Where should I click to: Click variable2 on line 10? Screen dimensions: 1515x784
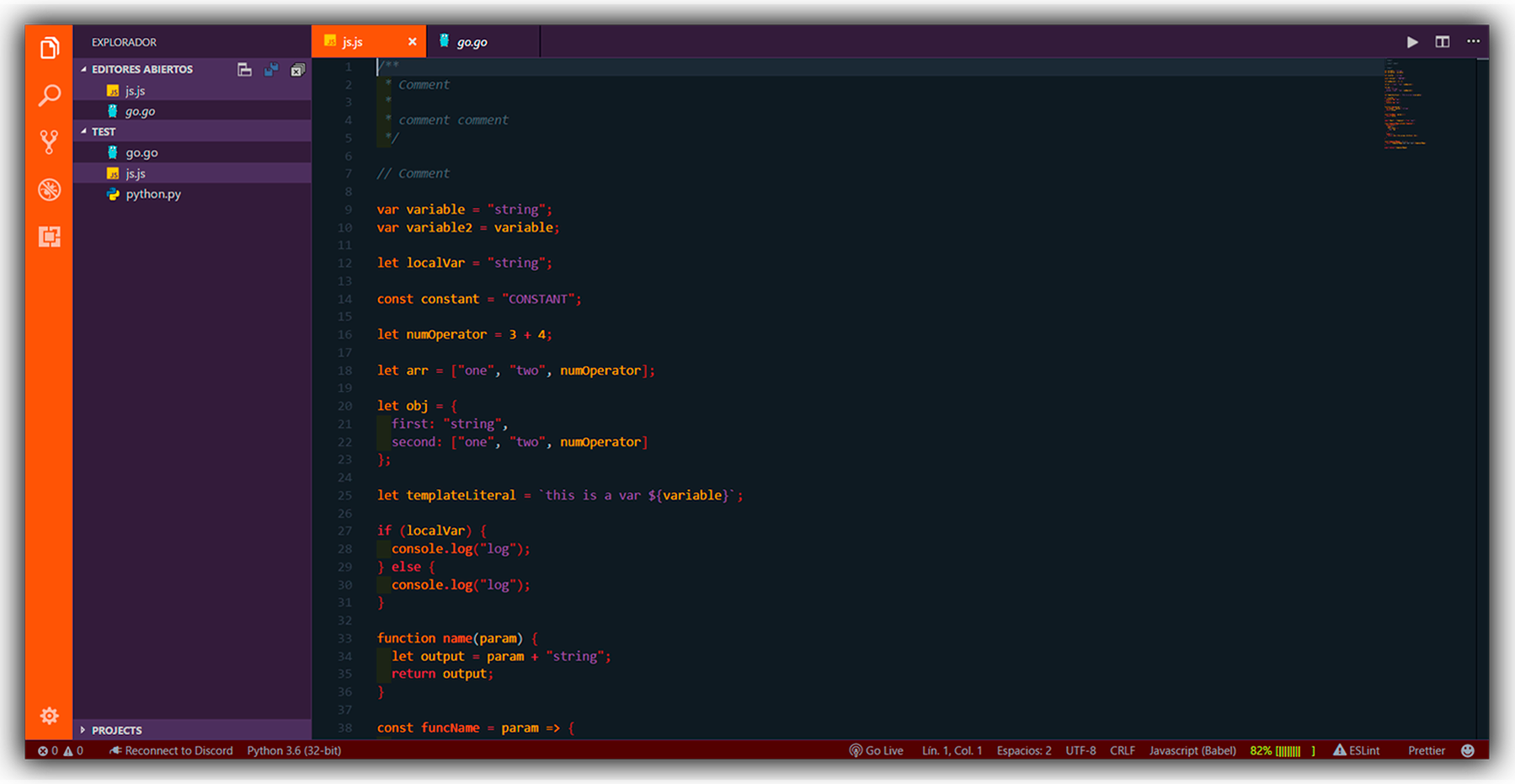tap(439, 227)
